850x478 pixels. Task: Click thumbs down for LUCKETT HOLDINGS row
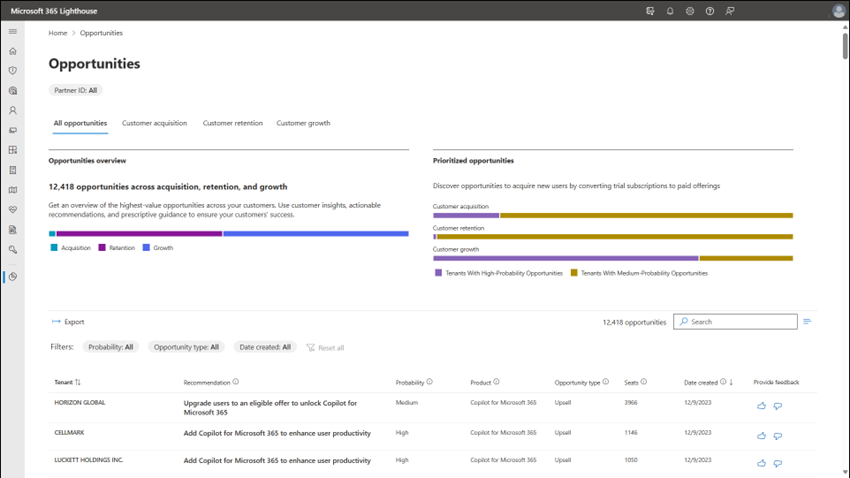pyautogui.click(x=777, y=463)
